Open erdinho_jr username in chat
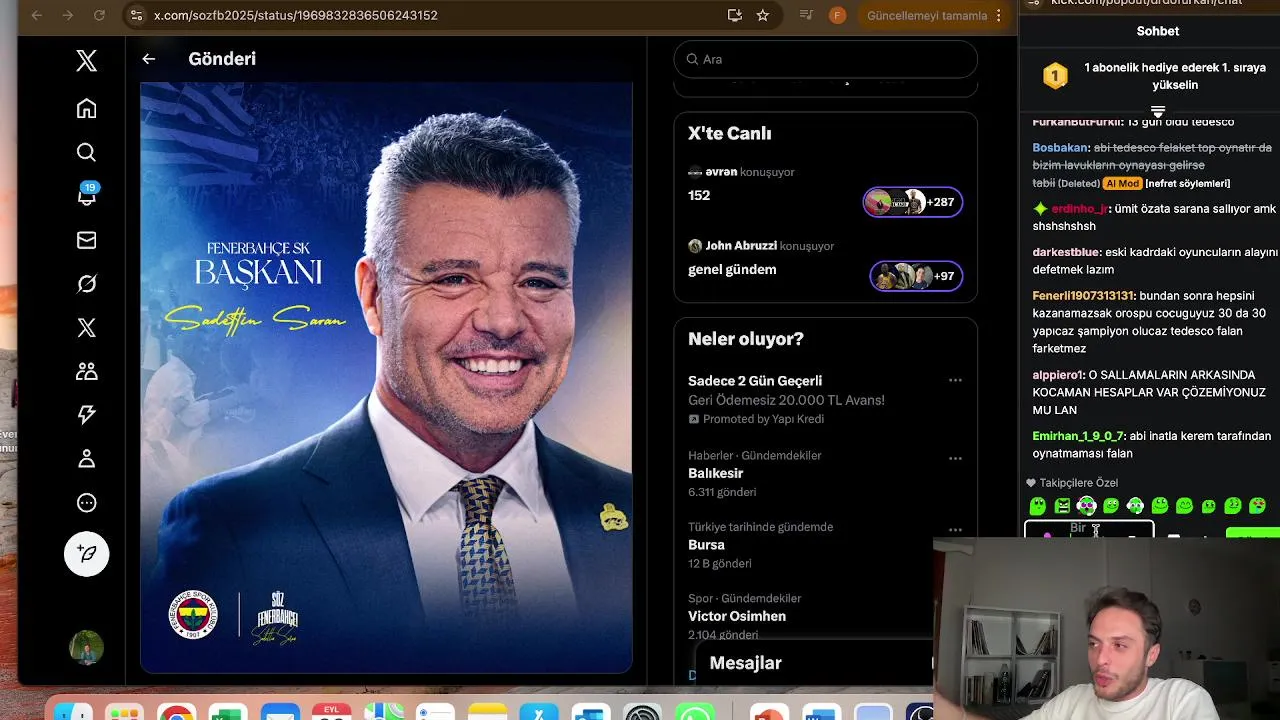 click(1079, 209)
